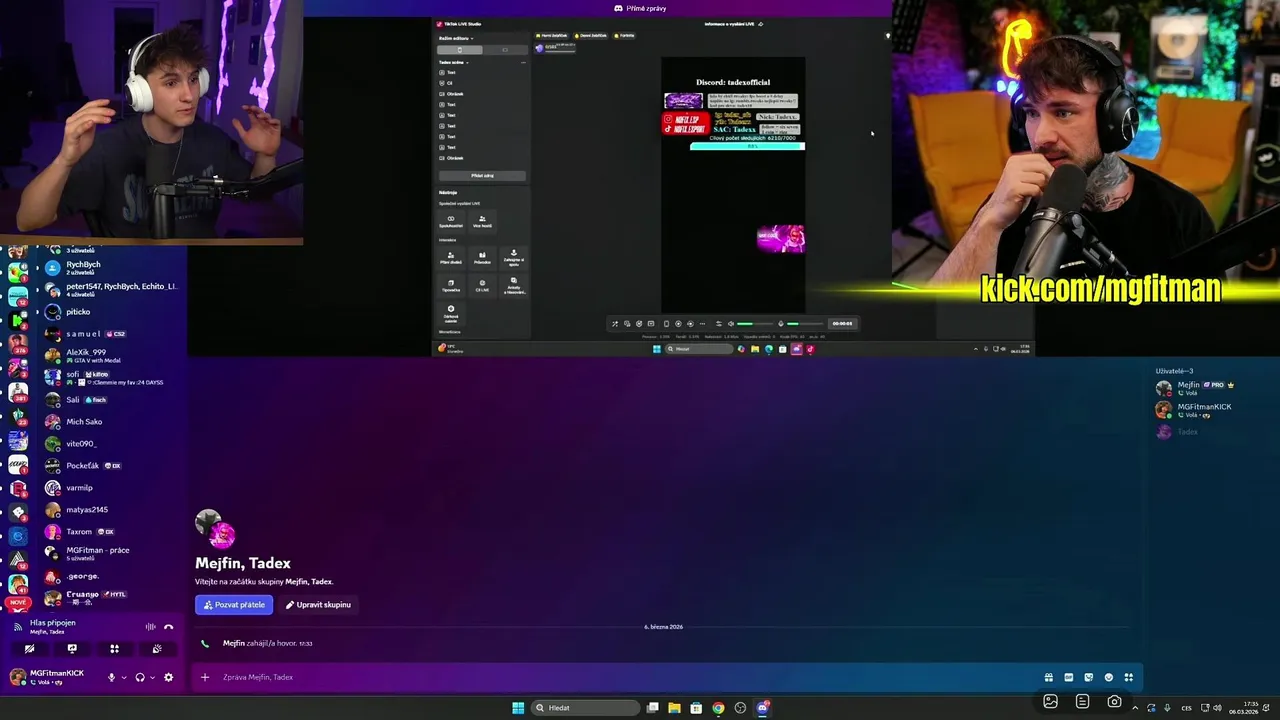Image resolution: width=1280 pixels, height=720 pixels.
Task: Click the NOVÉ unread badge in server list
Action: [x=18, y=603]
